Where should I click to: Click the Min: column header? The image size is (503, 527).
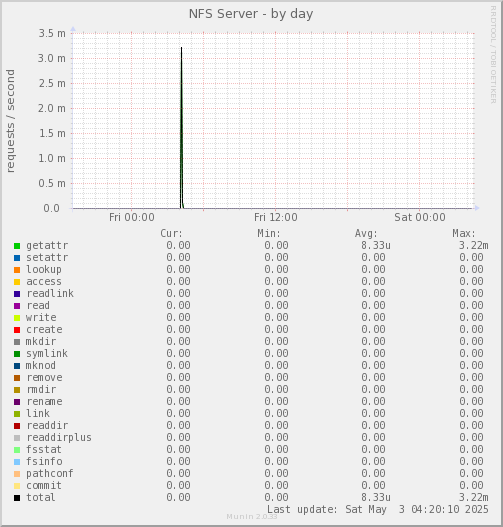[x=269, y=234]
